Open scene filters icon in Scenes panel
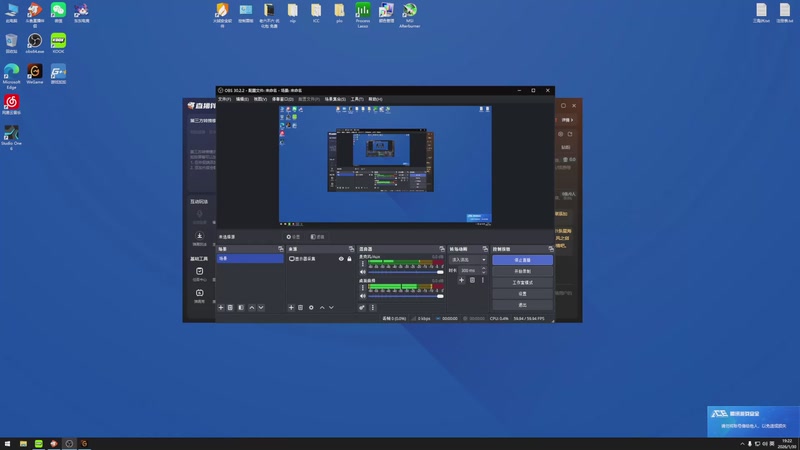The height and width of the screenshot is (450, 800). [x=241, y=308]
